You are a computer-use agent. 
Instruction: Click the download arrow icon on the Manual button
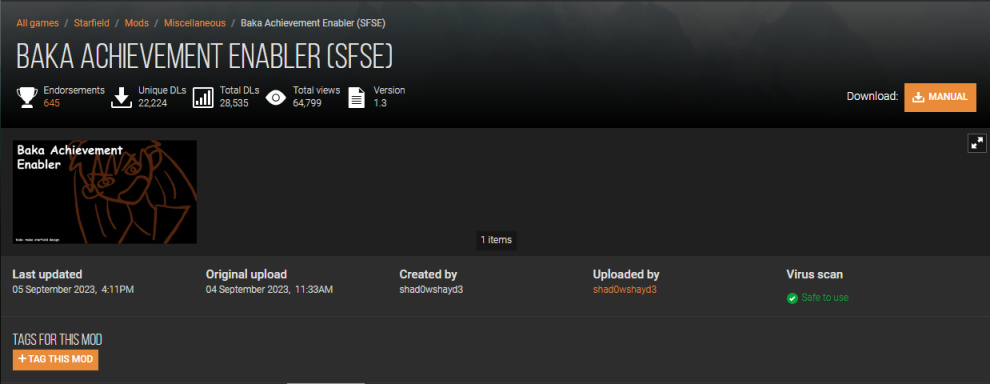coord(919,97)
